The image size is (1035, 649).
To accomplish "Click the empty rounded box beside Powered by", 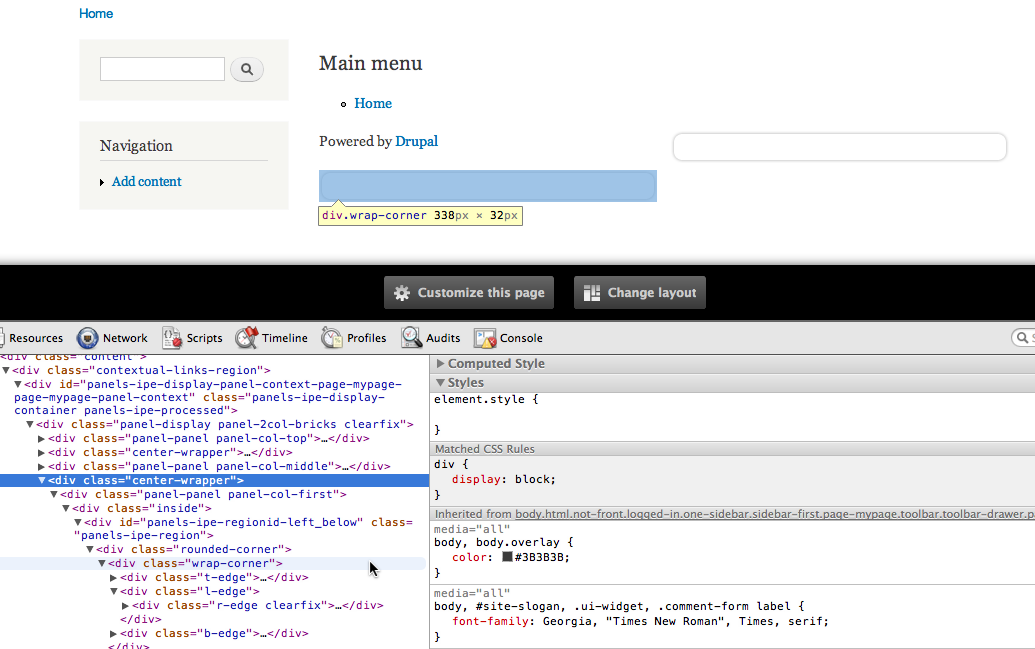I will (x=840, y=147).
